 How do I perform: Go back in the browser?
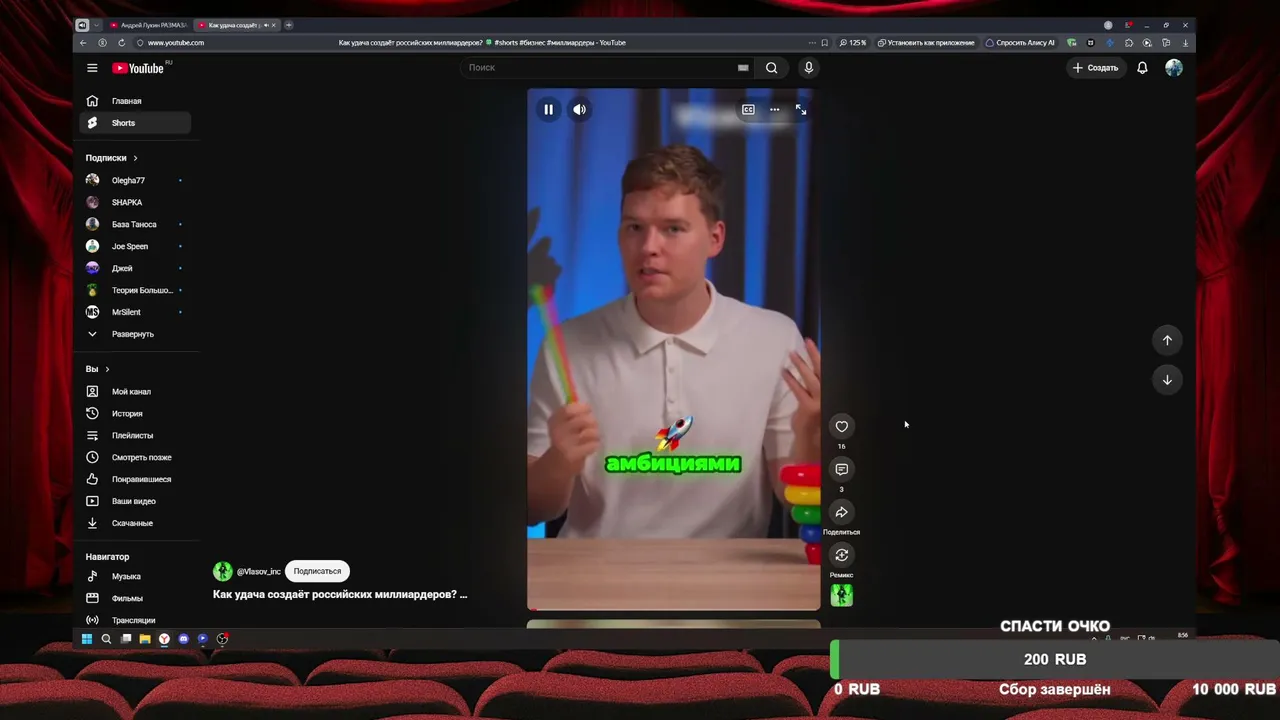click(x=83, y=43)
